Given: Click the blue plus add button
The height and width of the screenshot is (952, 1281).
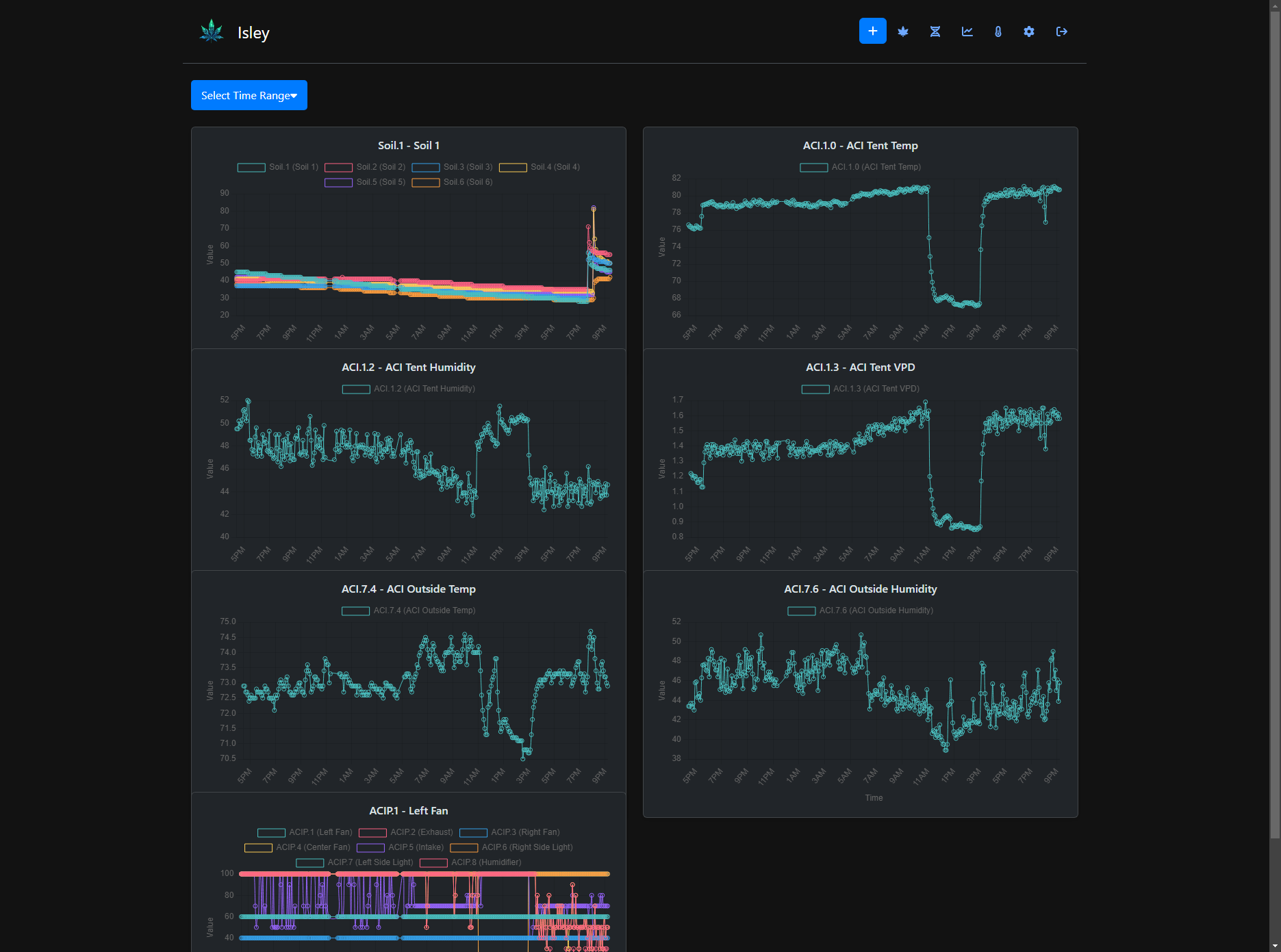Looking at the screenshot, I should point(872,31).
